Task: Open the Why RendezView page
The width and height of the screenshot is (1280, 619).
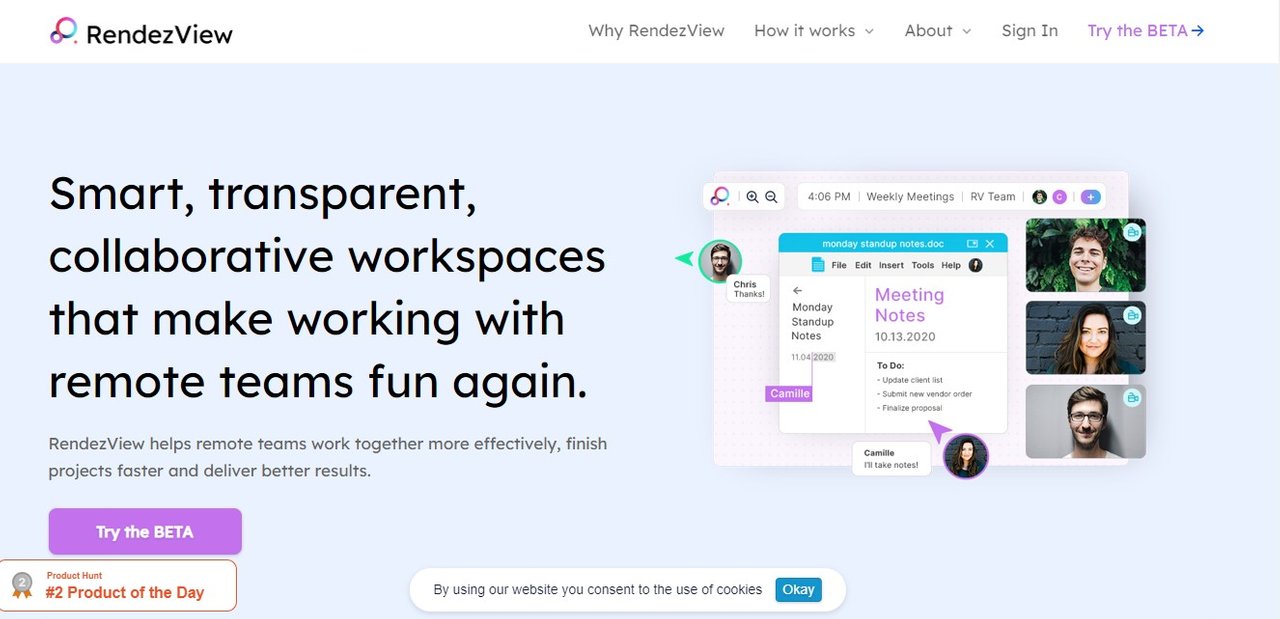Action: pos(656,31)
